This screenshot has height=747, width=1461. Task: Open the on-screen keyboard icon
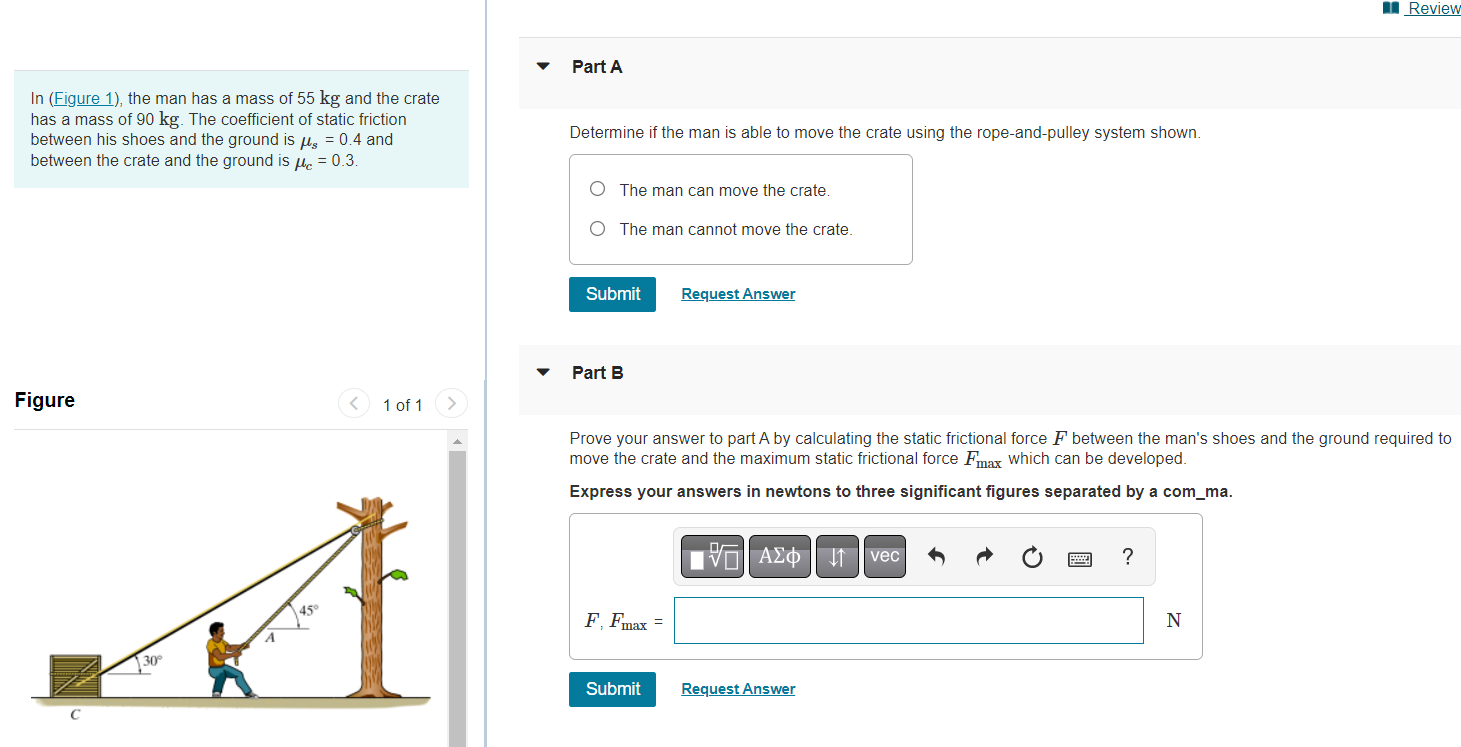coord(1079,557)
